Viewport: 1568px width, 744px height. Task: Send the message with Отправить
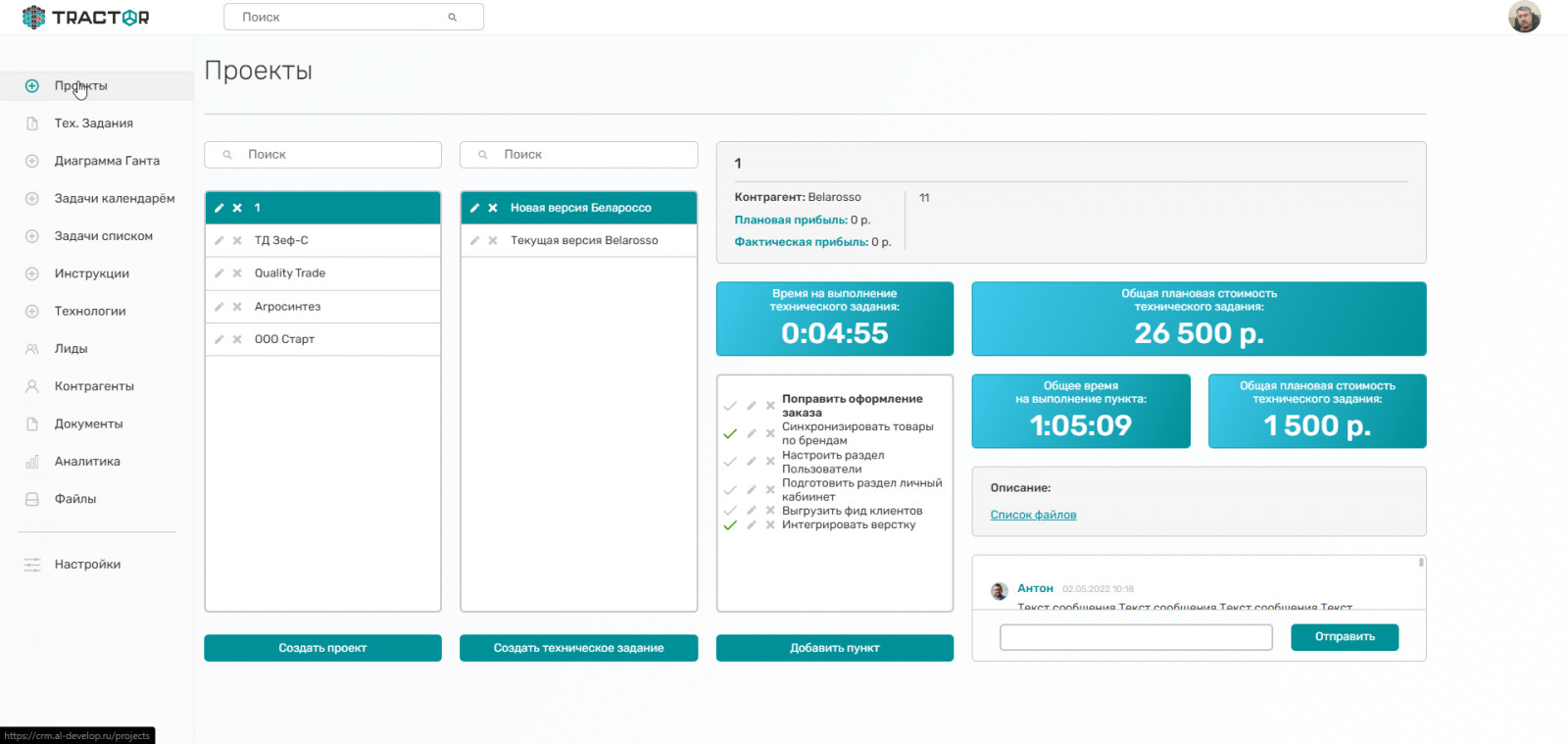click(x=1345, y=637)
